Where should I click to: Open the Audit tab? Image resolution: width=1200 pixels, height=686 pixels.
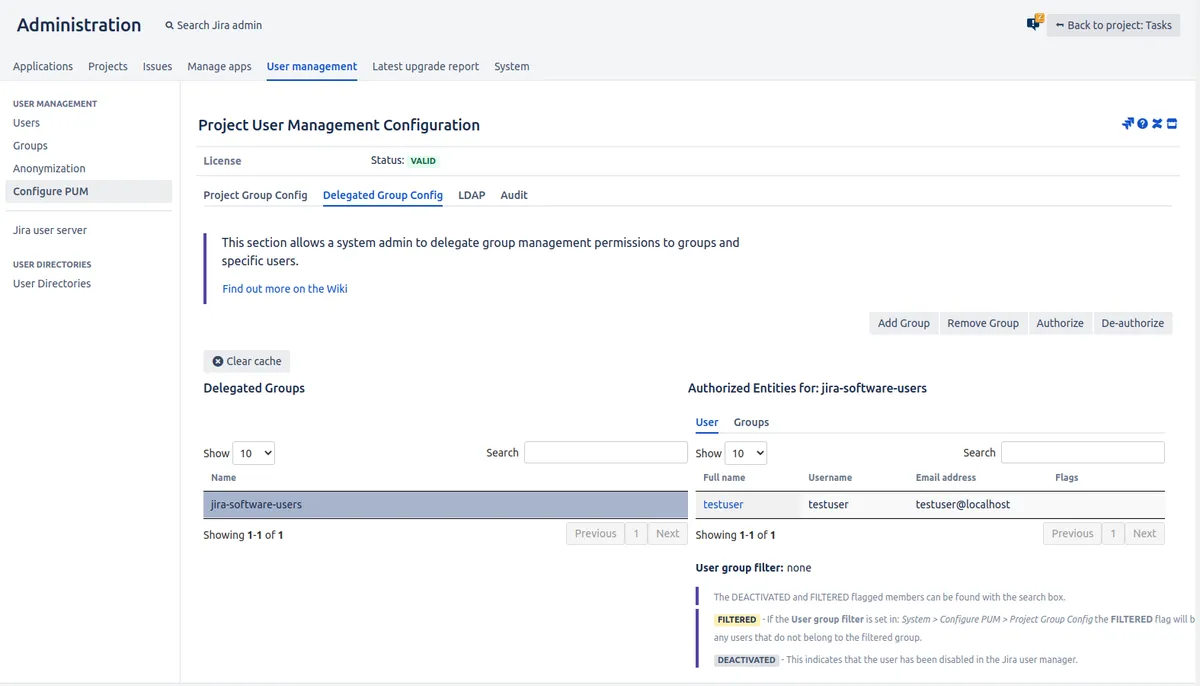click(514, 195)
